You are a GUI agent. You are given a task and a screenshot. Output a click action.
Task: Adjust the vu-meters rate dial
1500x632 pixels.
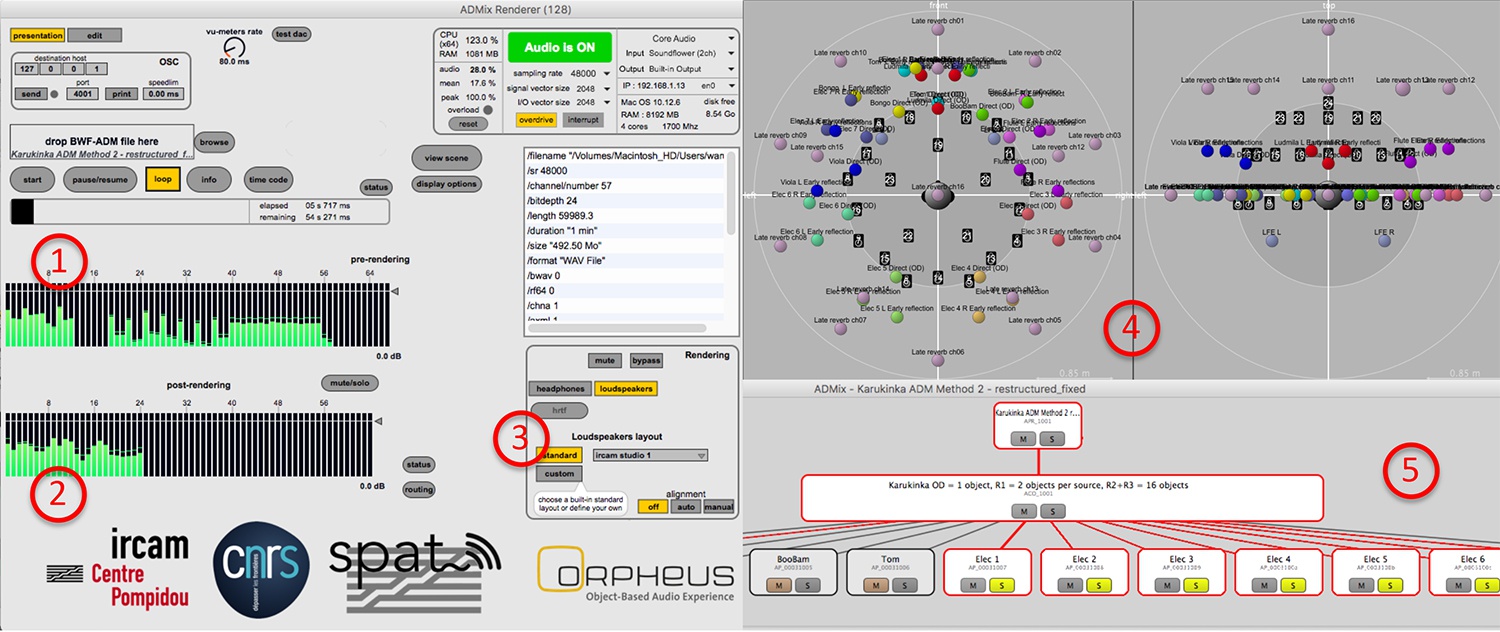[234, 48]
